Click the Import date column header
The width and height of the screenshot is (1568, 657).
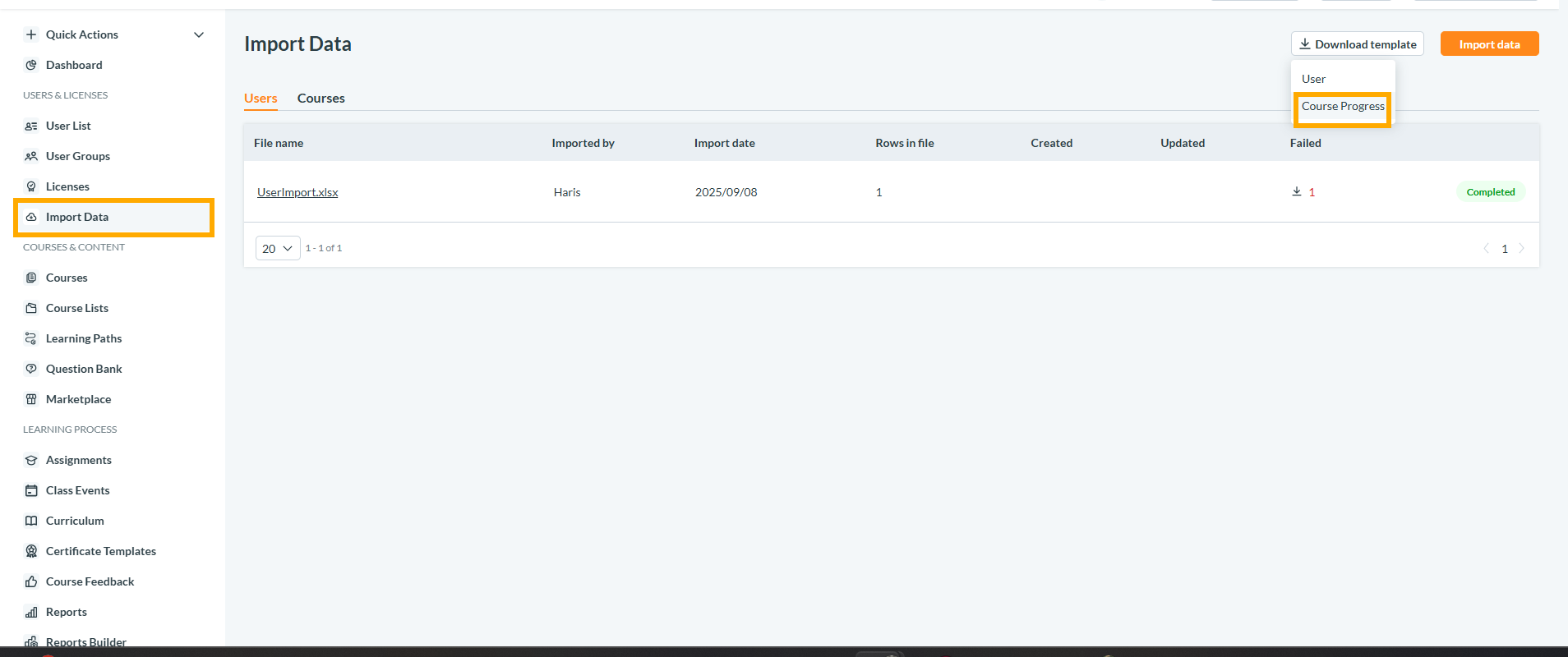[x=725, y=143]
